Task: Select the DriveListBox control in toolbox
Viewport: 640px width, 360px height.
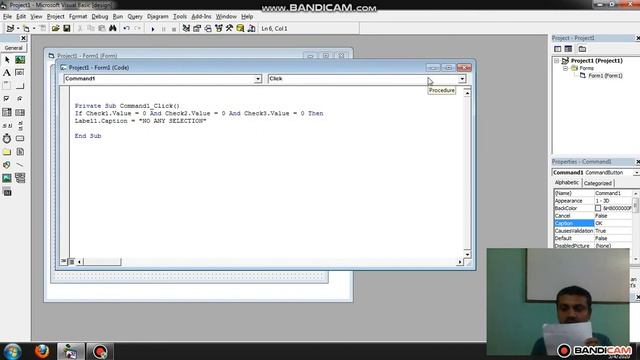Action: pyautogui.click(x=20, y=138)
